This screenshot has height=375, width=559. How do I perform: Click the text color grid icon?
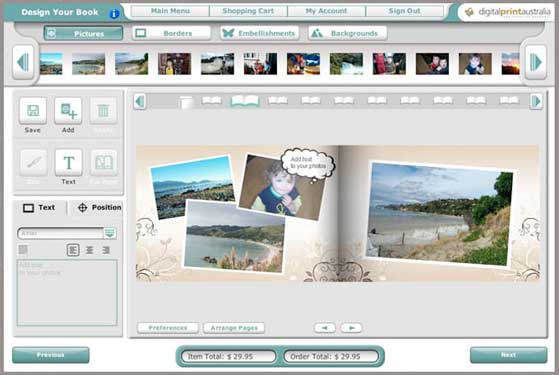[23, 250]
